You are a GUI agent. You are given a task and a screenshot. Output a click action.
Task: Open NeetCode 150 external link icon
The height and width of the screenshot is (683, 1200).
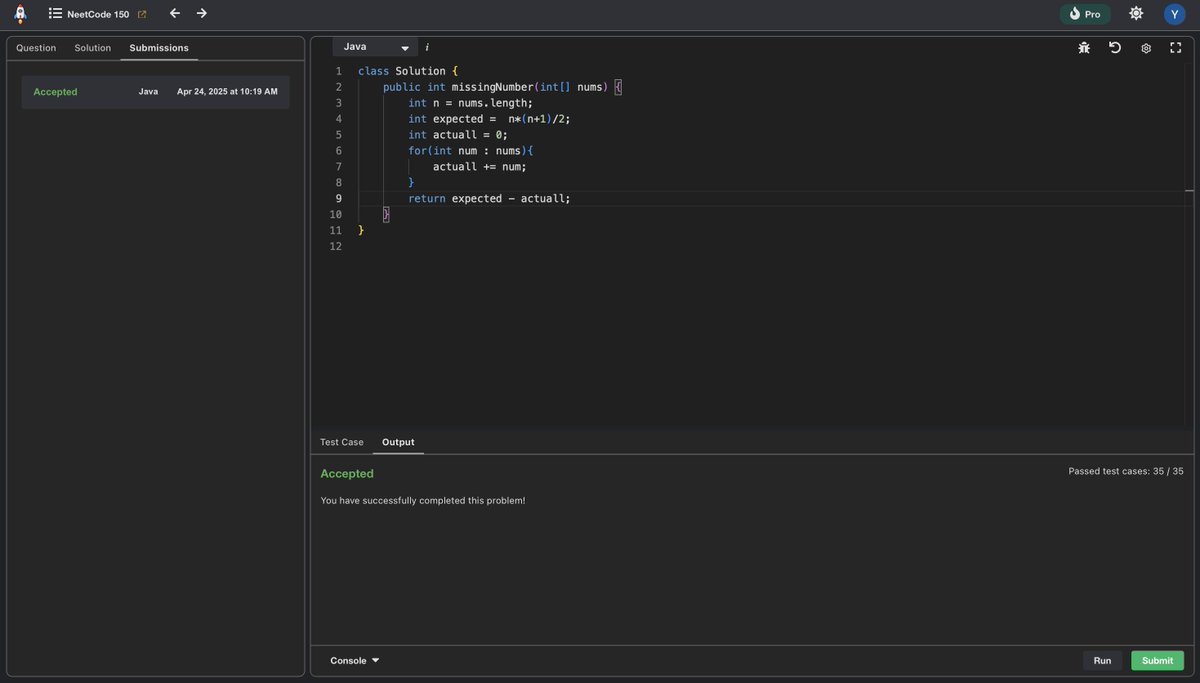pyautogui.click(x=142, y=14)
